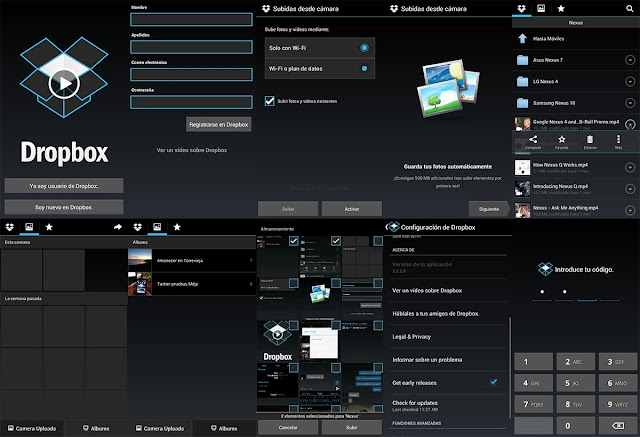Open the Asus Nexus 7 folder icon
640x437 pixels.
click(x=522, y=60)
